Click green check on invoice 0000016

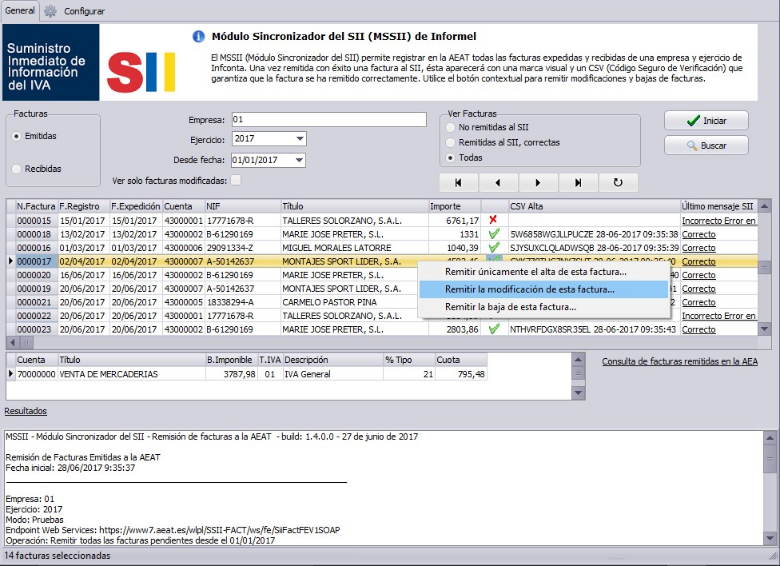(494, 247)
